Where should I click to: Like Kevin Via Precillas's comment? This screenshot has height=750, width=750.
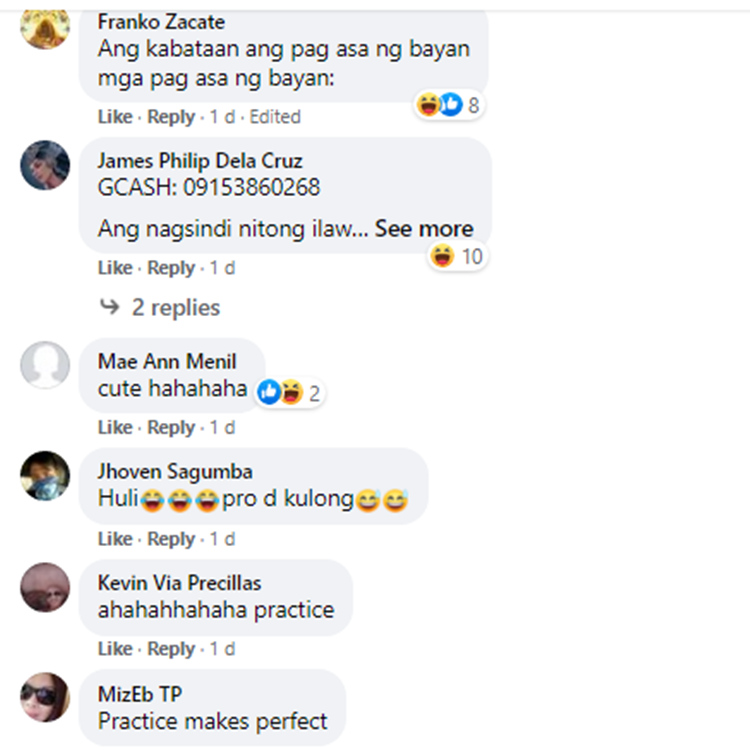coord(115,649)
